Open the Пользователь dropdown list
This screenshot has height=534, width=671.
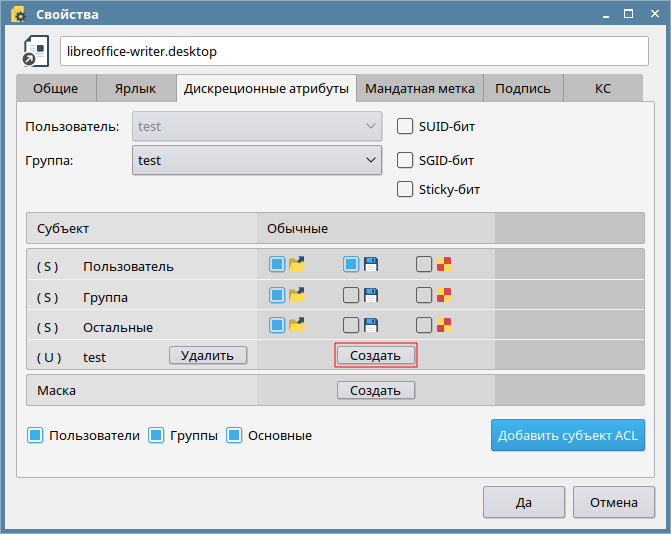[x=256, y=126]
